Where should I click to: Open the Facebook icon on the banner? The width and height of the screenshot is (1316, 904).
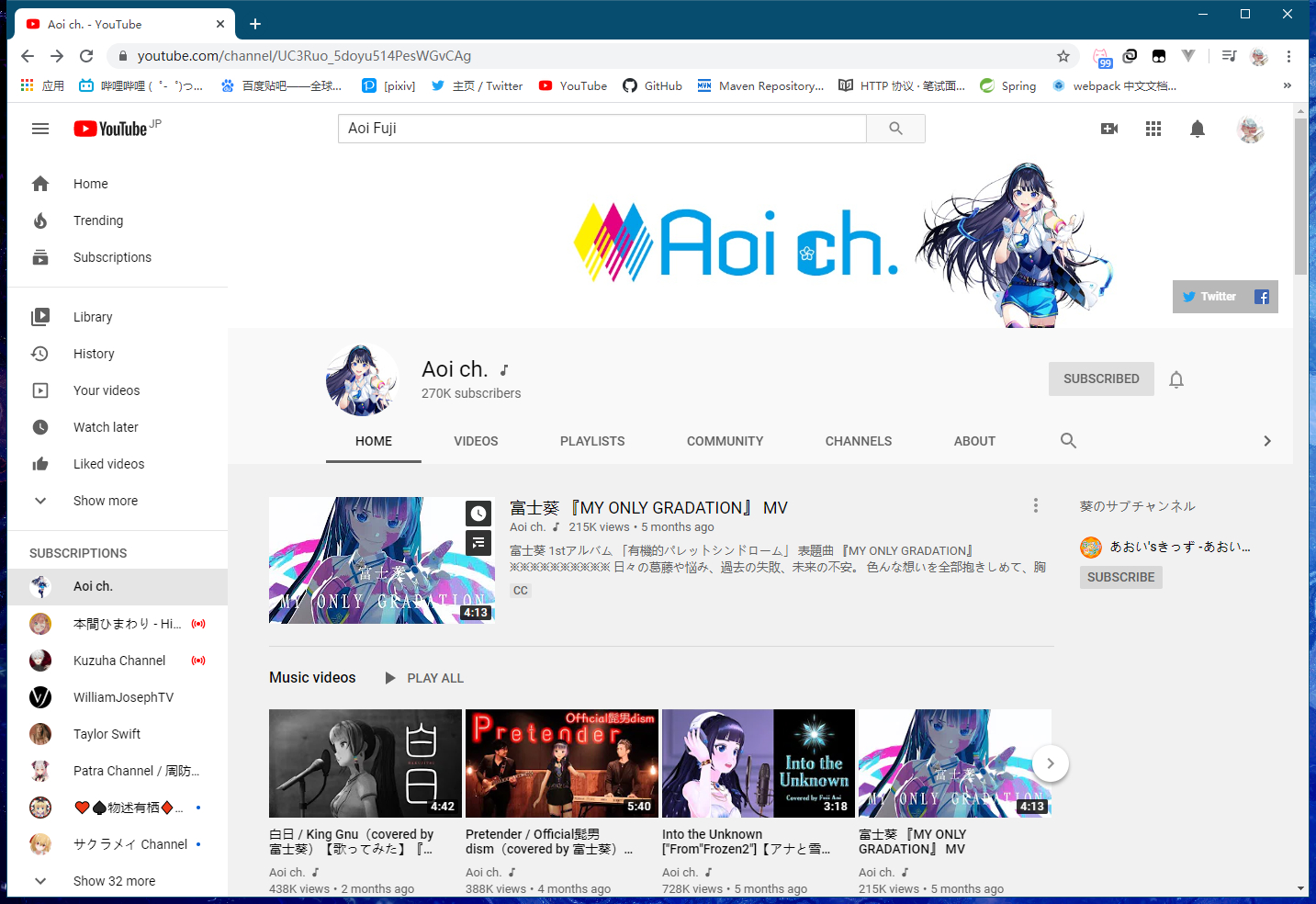tap(1262, 297)
